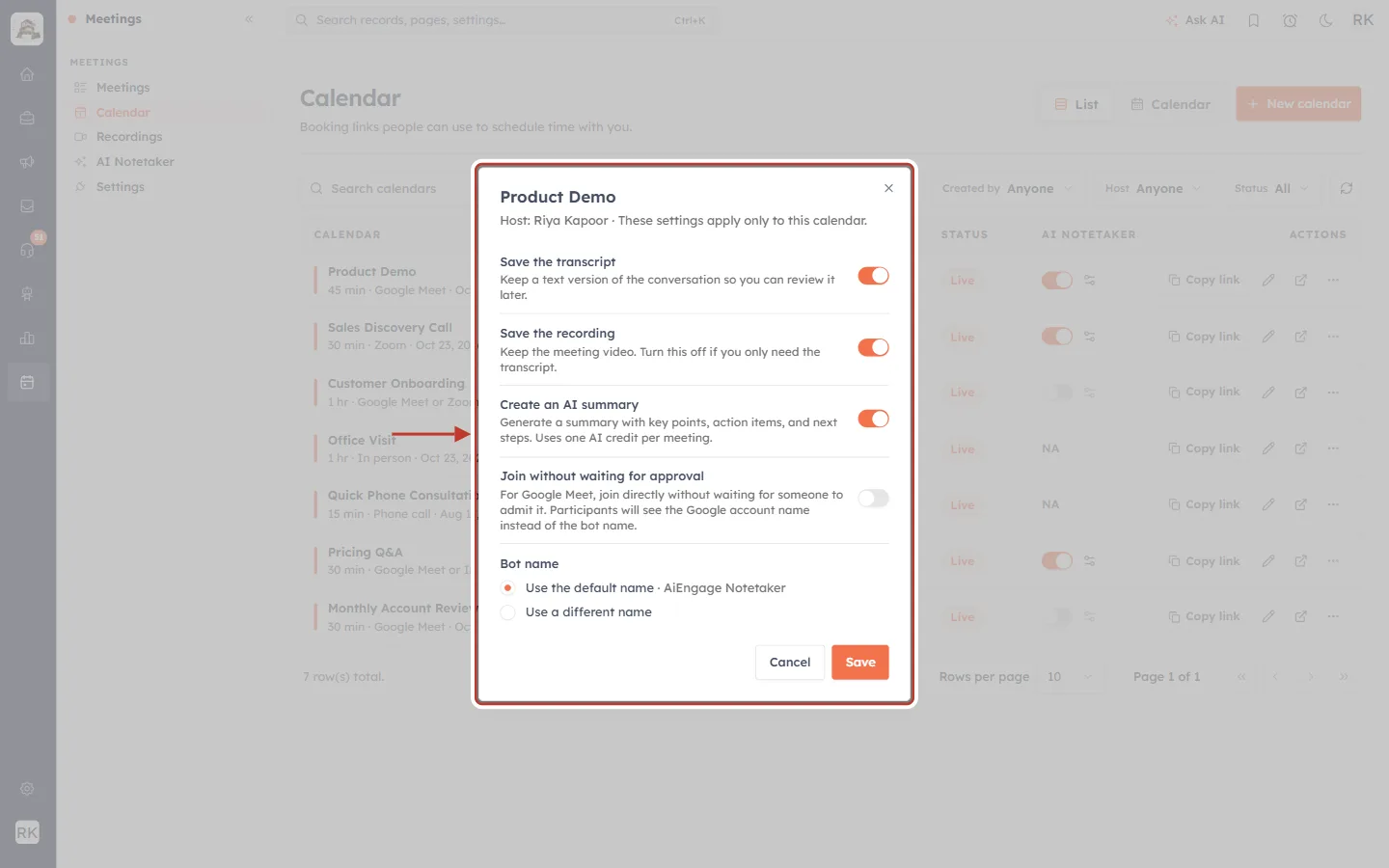Switch to List view
Screen dimensions: 1389x868
(x=1076, y=104)
